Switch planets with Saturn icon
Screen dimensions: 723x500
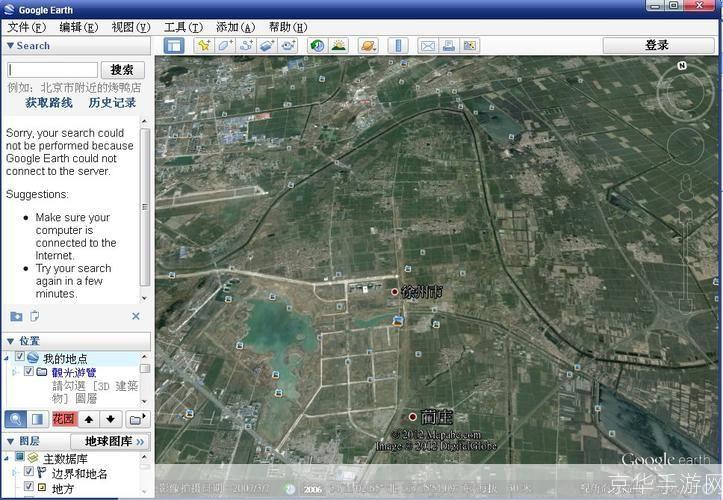point(368,46)
